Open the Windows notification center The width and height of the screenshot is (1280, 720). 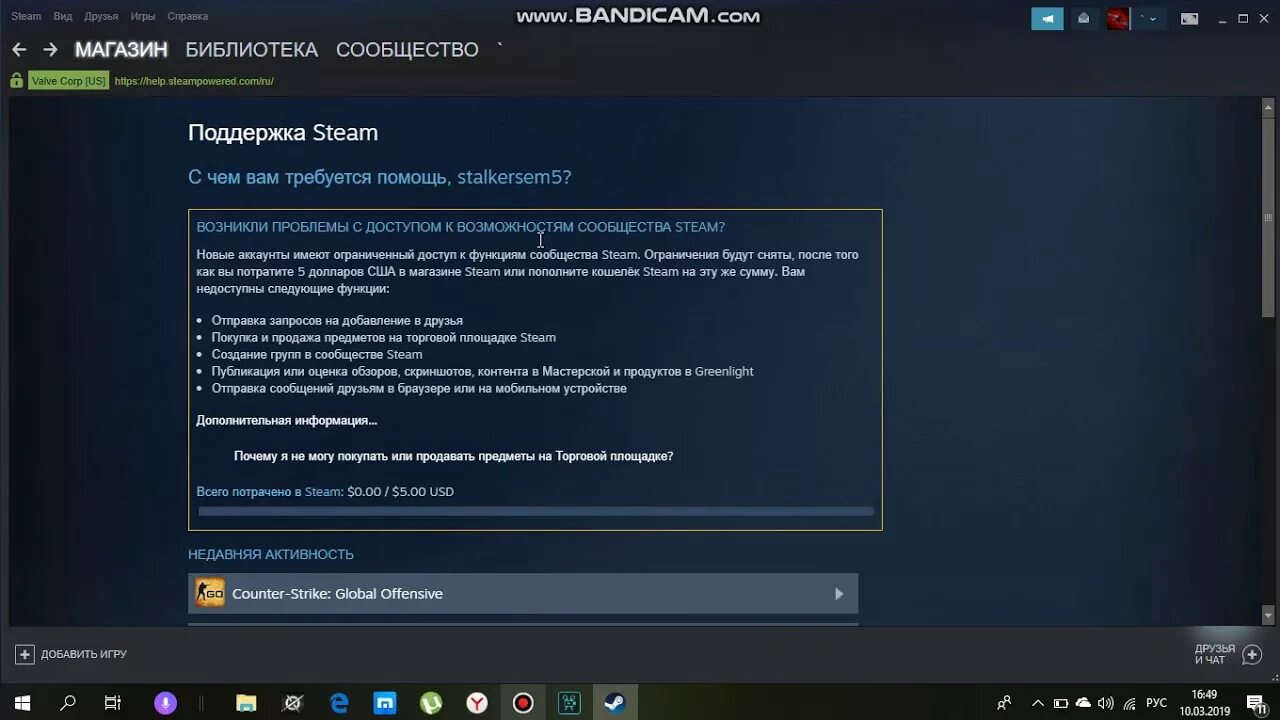[1257, 703]
